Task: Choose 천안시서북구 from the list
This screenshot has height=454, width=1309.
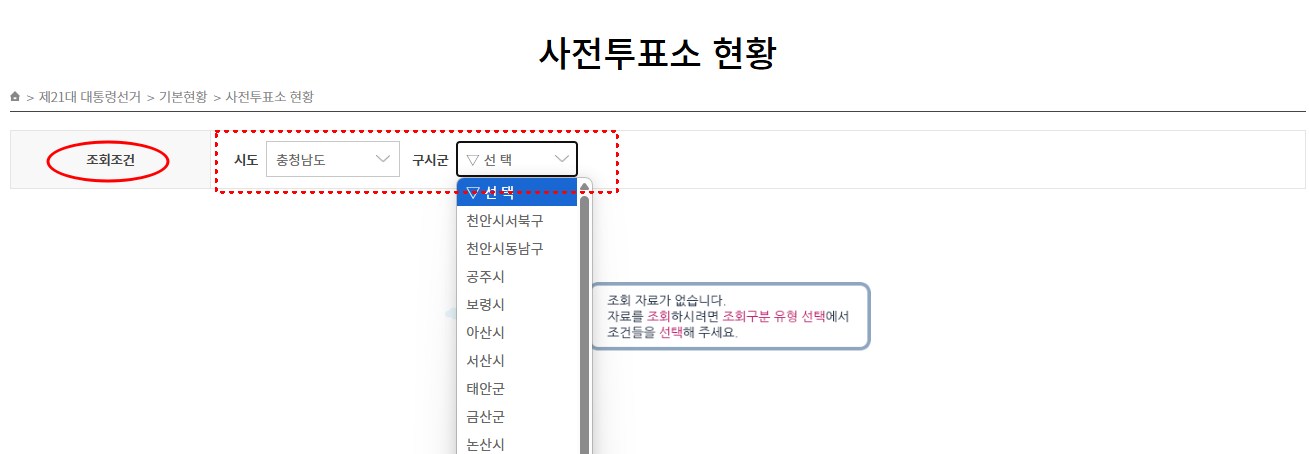Action: 517,220
